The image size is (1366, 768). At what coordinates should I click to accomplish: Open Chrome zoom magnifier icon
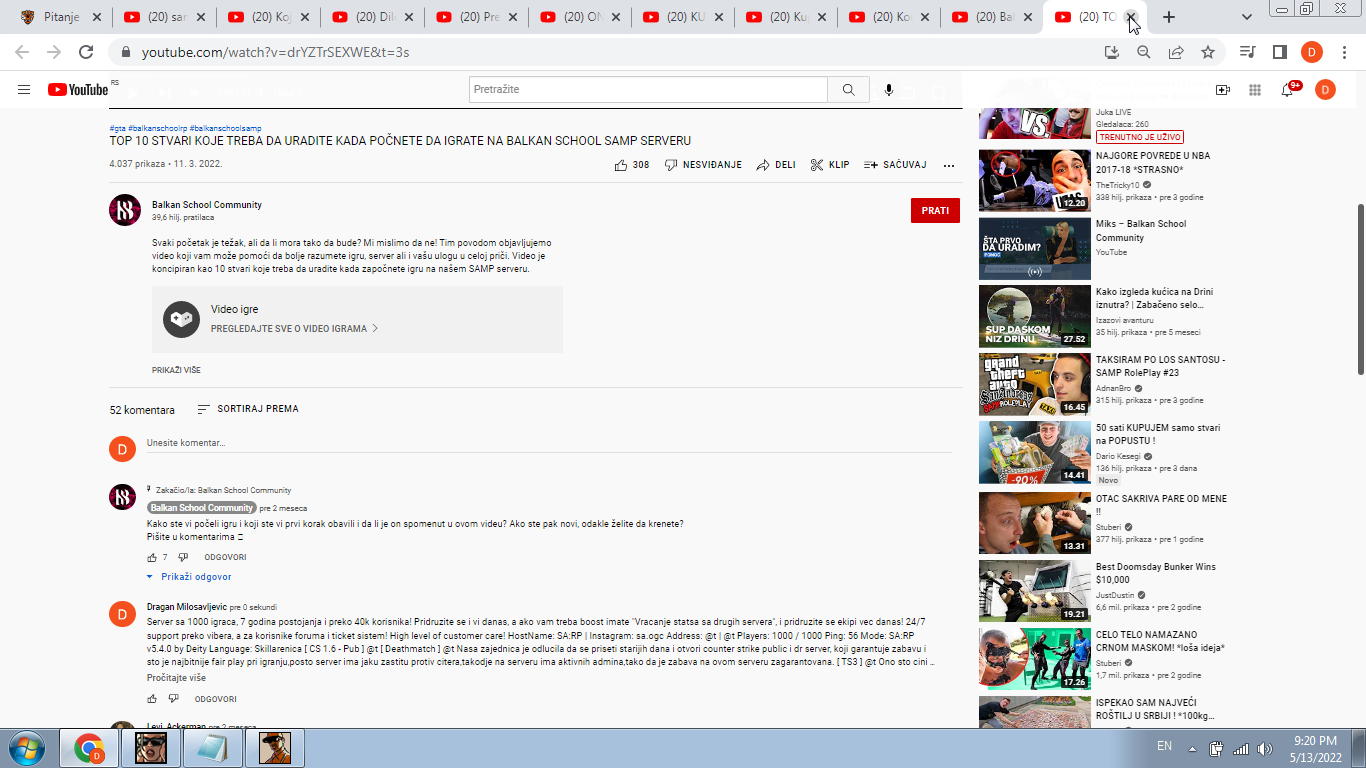tap(1144, 52)
